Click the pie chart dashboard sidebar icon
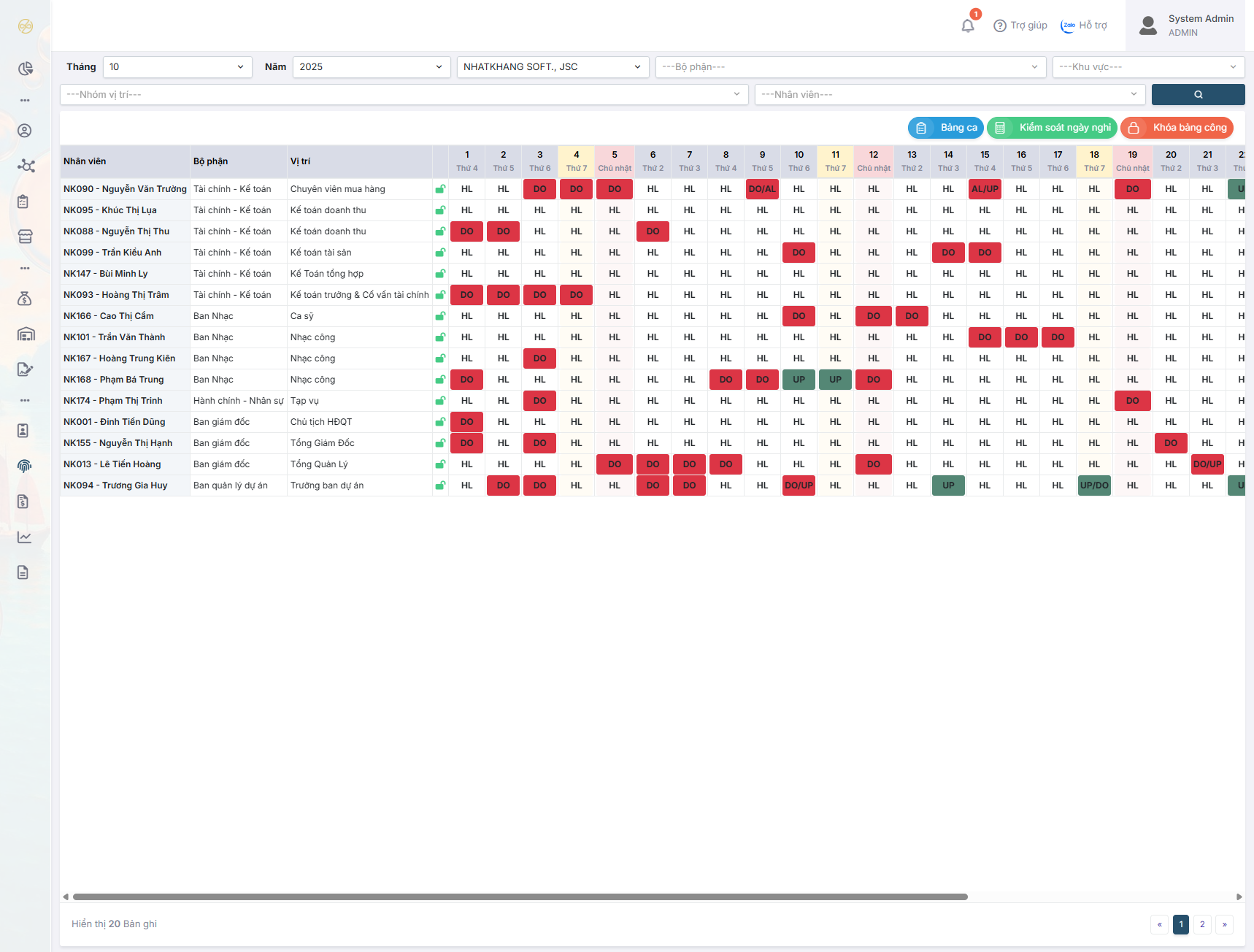This screenshot has height=952, width=1254. tap(26, 69)
